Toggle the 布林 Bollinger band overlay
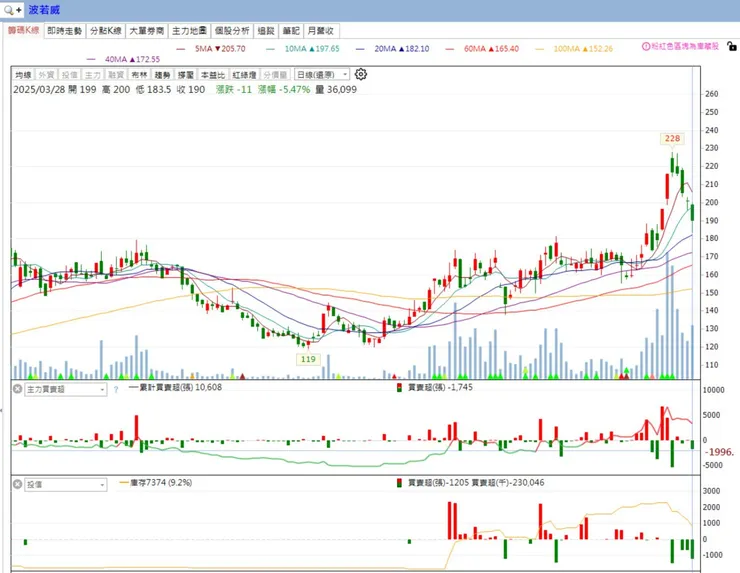Viewport: 740px width, 573px height. tap(140, 75)
